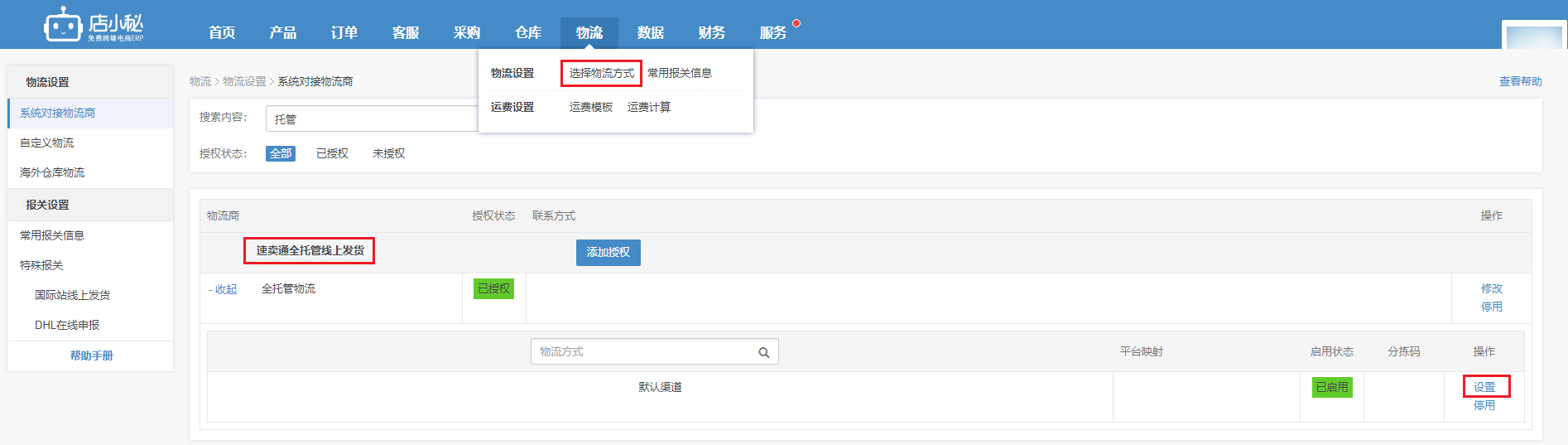Open the 订单 navigation menu
The image size is (1568, 445).
coord(344,32)
